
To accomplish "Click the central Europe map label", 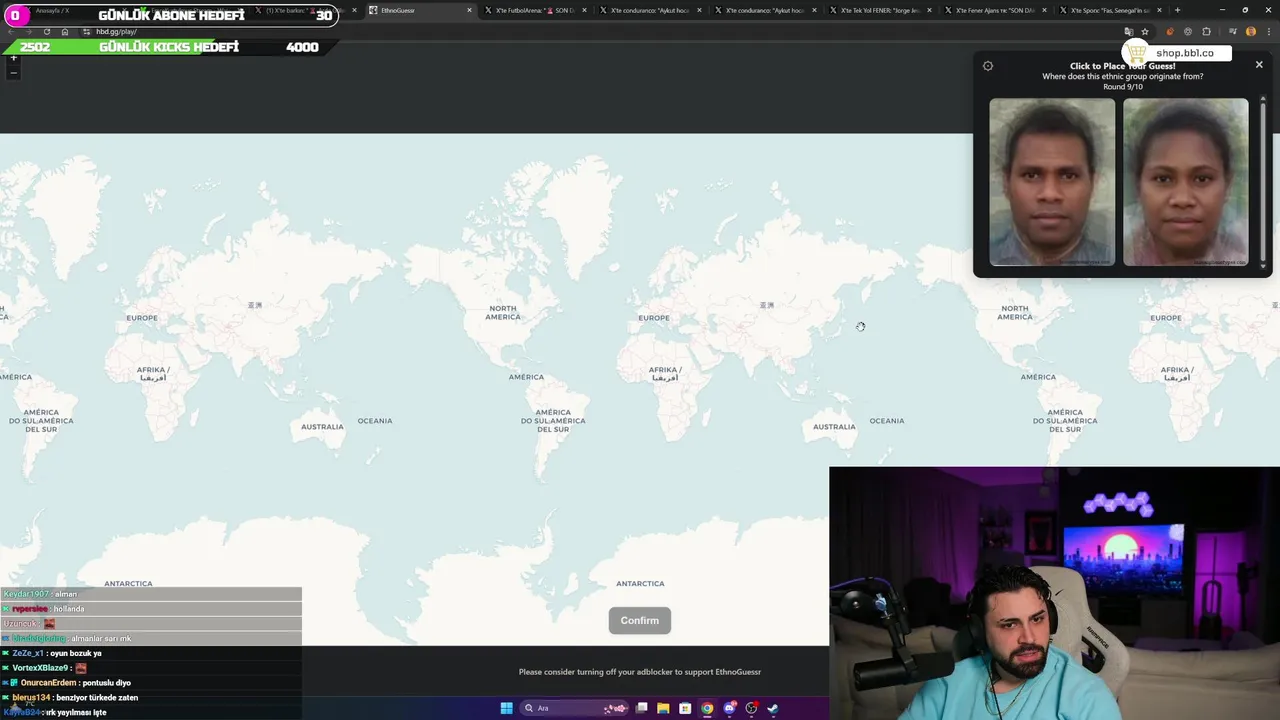I will coord(654,318).
